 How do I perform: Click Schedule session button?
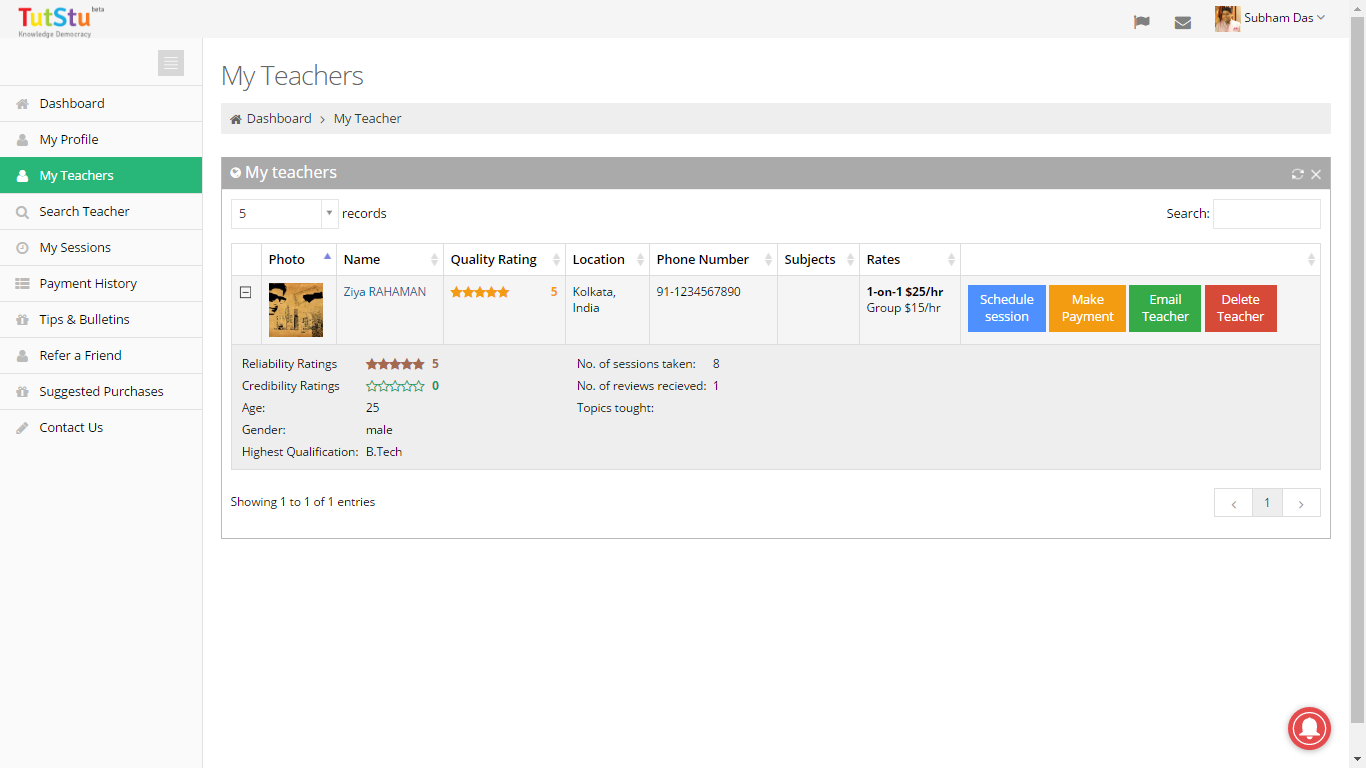click(1007, 308)
